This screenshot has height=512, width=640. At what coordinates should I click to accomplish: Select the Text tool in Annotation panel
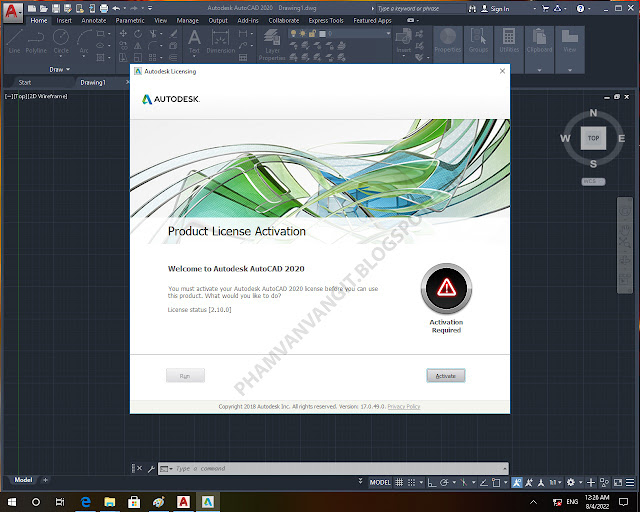coord(194,42)
